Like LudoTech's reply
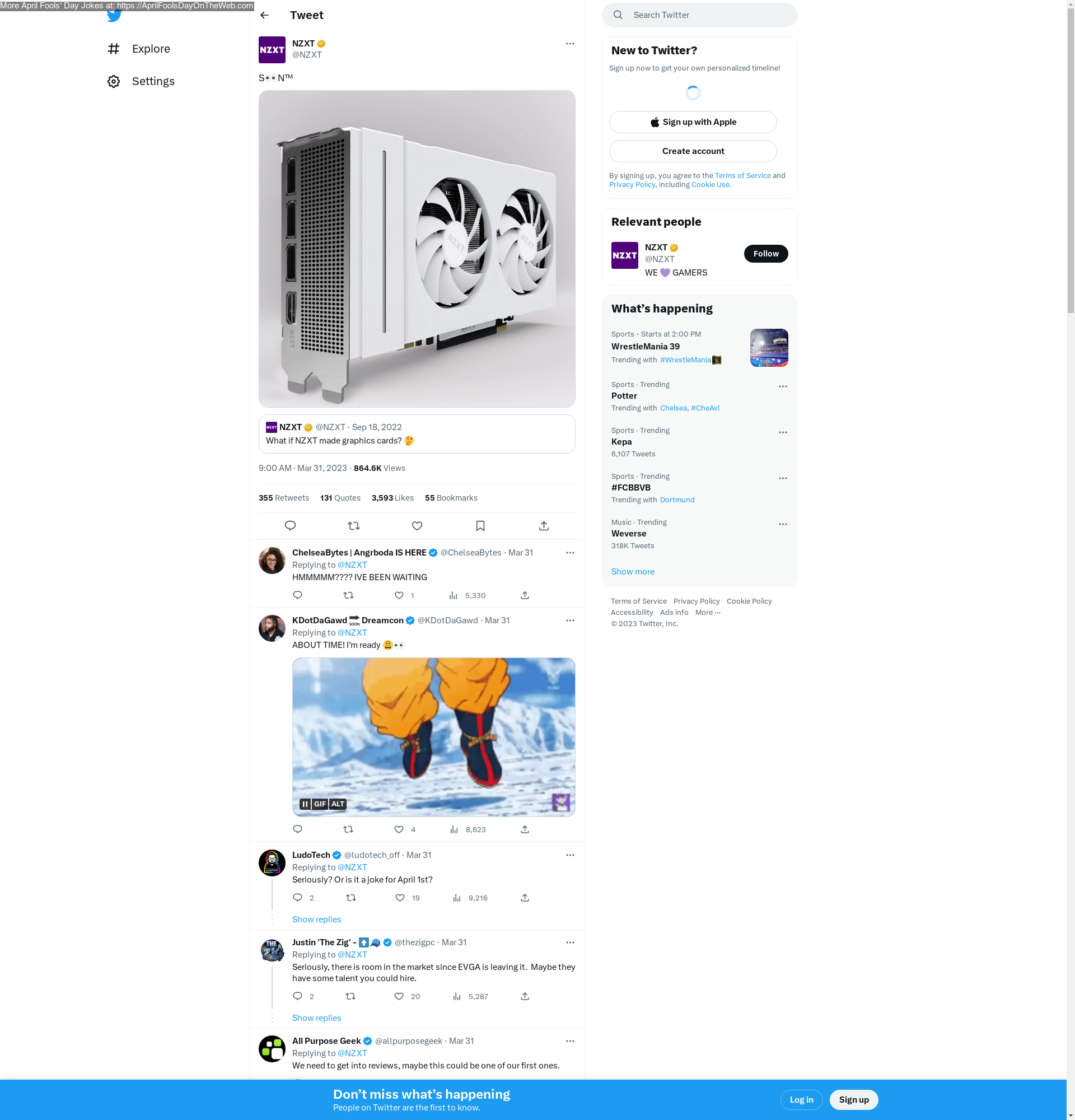This screenshot has height=1120, width=1075. tap(400, 898)
